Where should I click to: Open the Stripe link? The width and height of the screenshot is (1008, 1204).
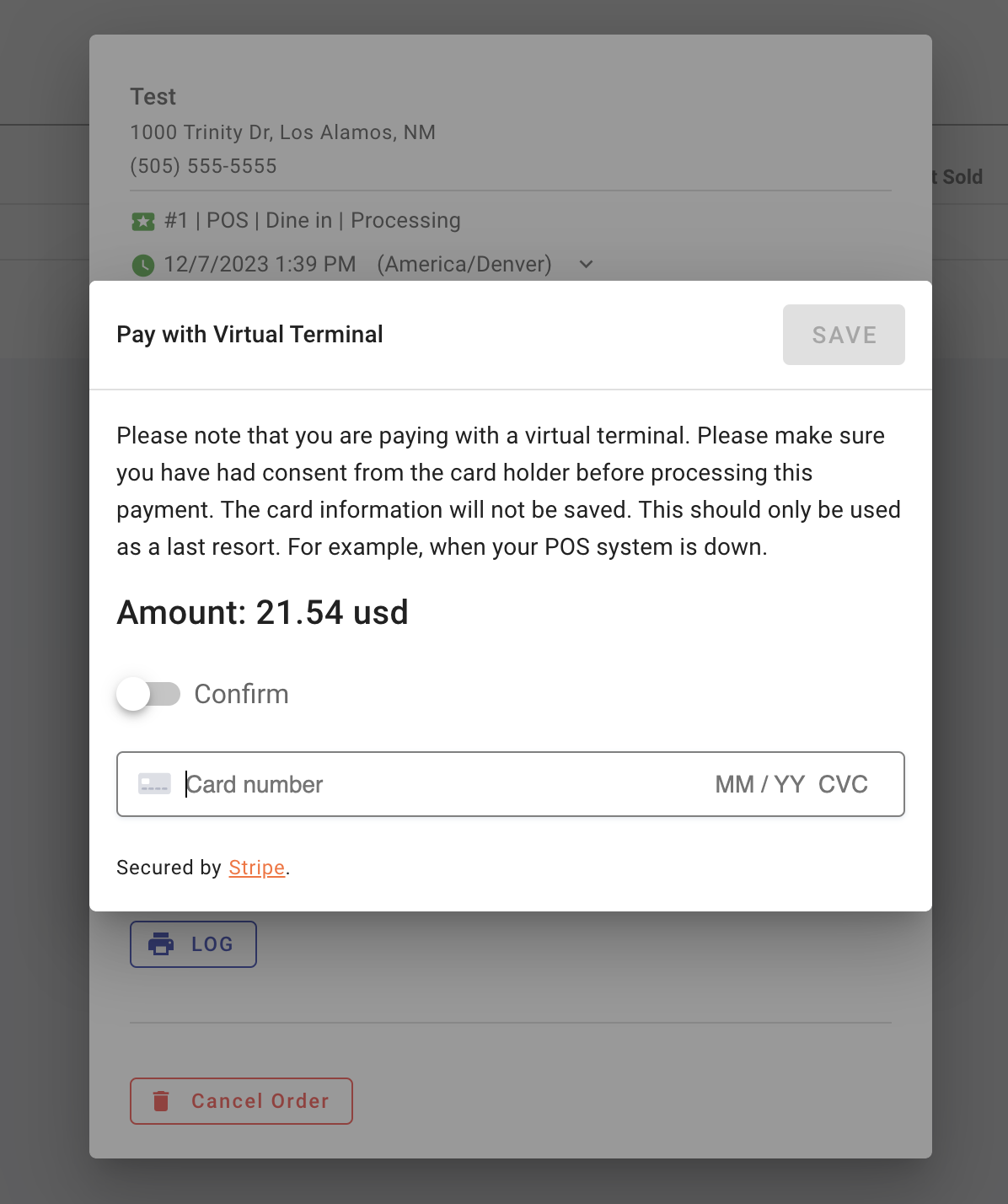tap(256, 867)
